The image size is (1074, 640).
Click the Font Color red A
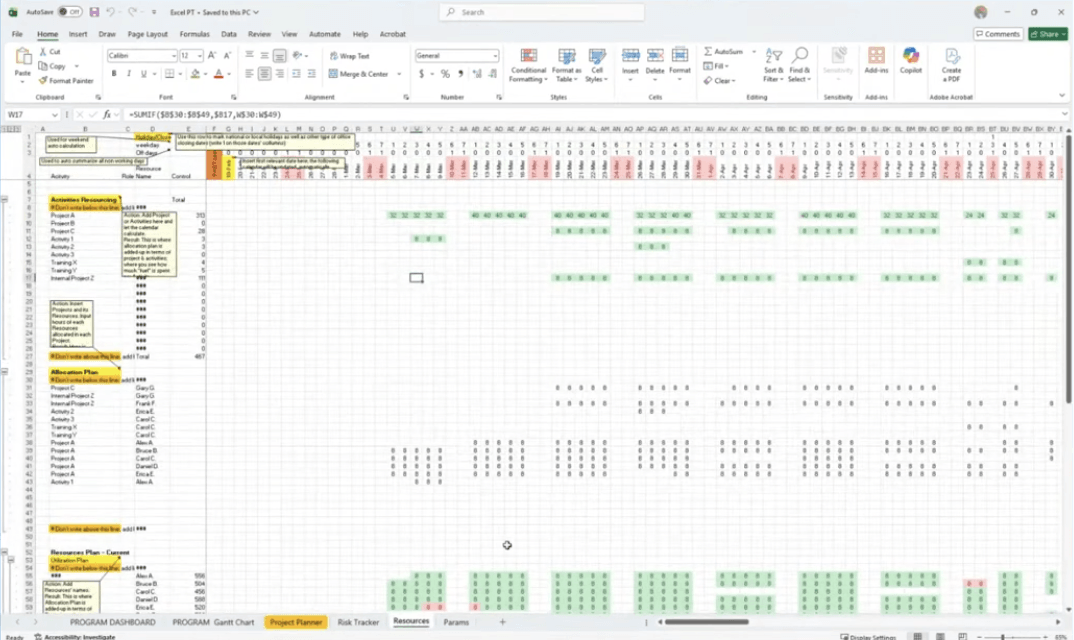coord(218,74)
